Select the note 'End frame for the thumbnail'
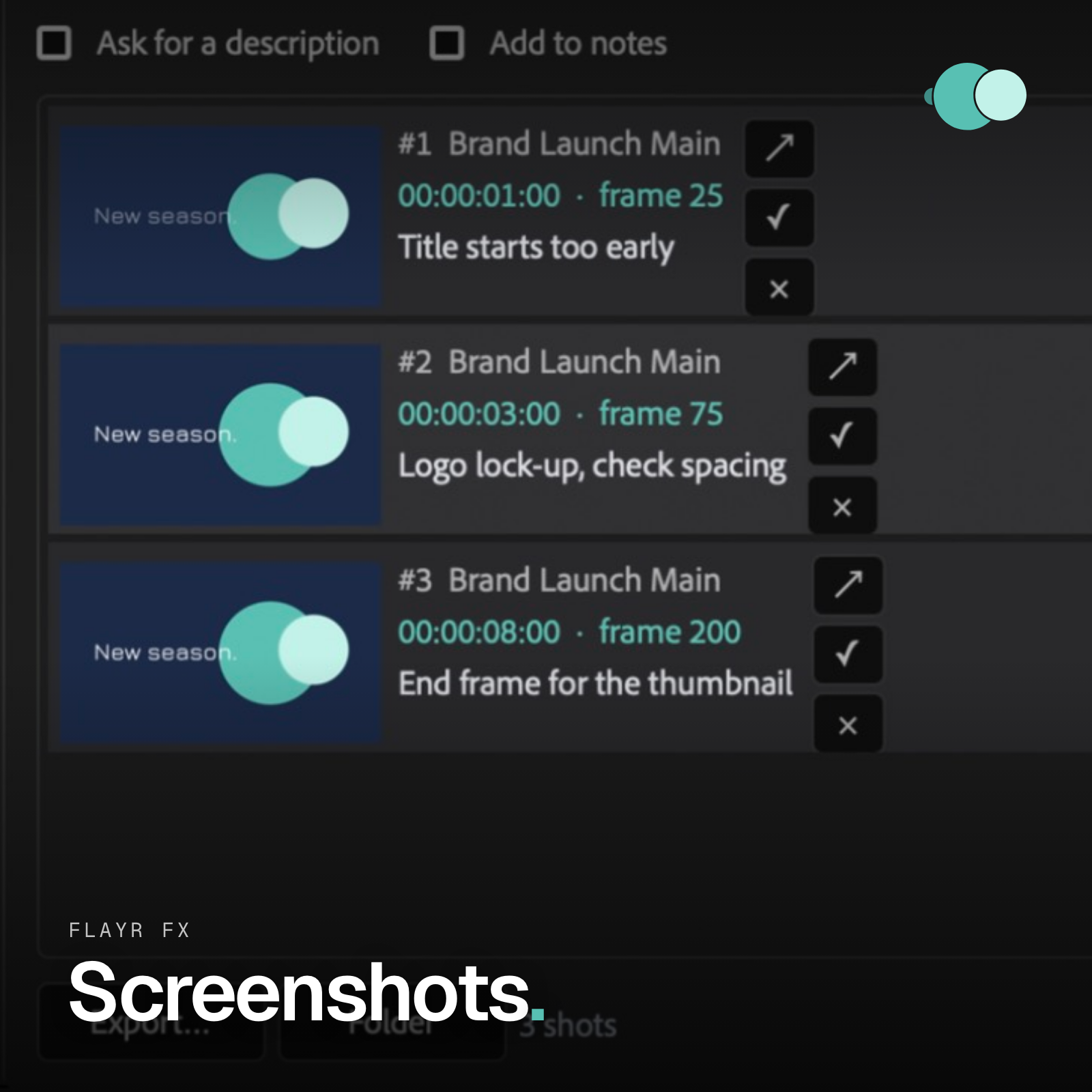1092x1092 pixels. coord(595,683)
